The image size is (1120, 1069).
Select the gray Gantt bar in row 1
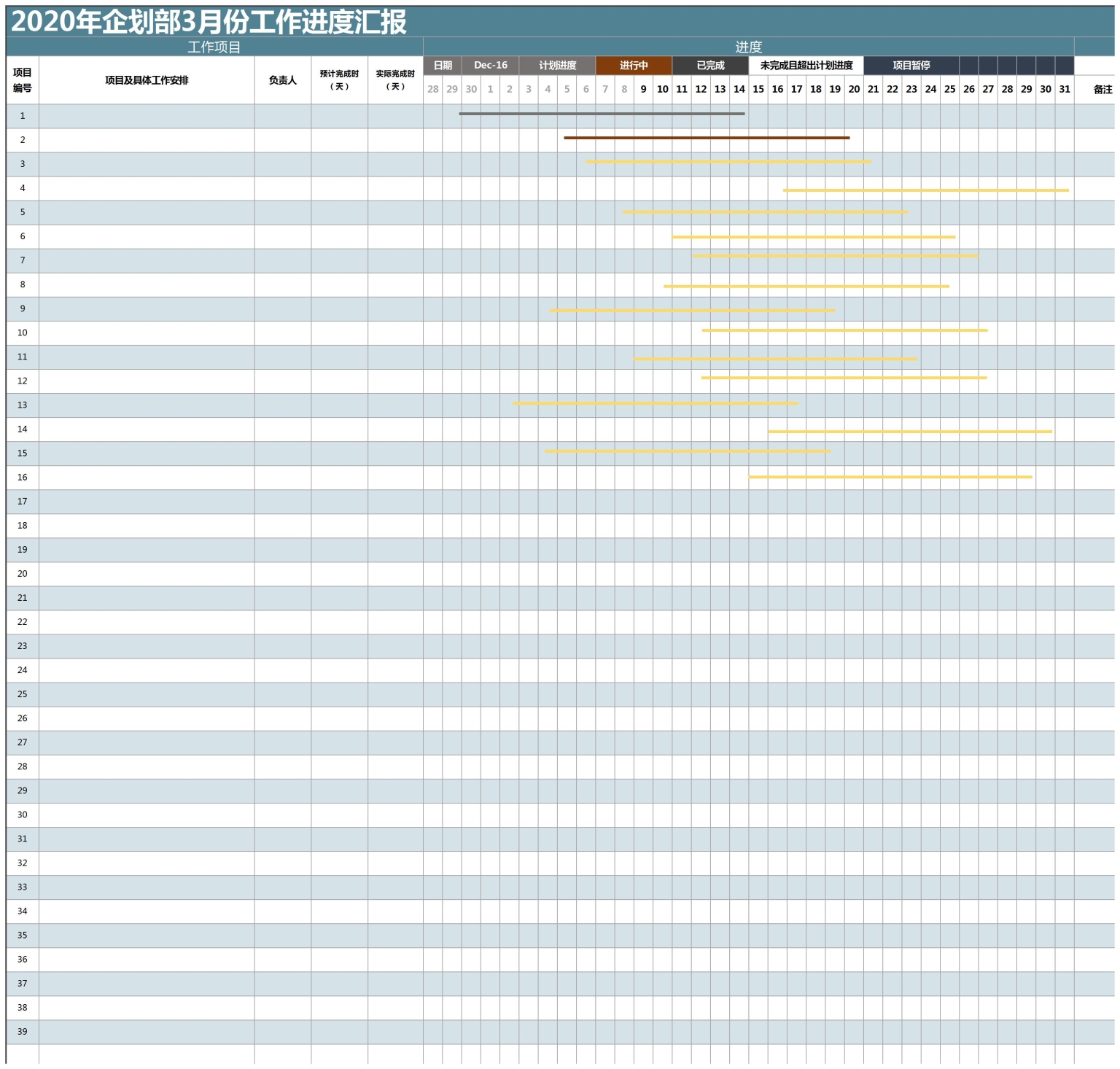click(602, 114)
